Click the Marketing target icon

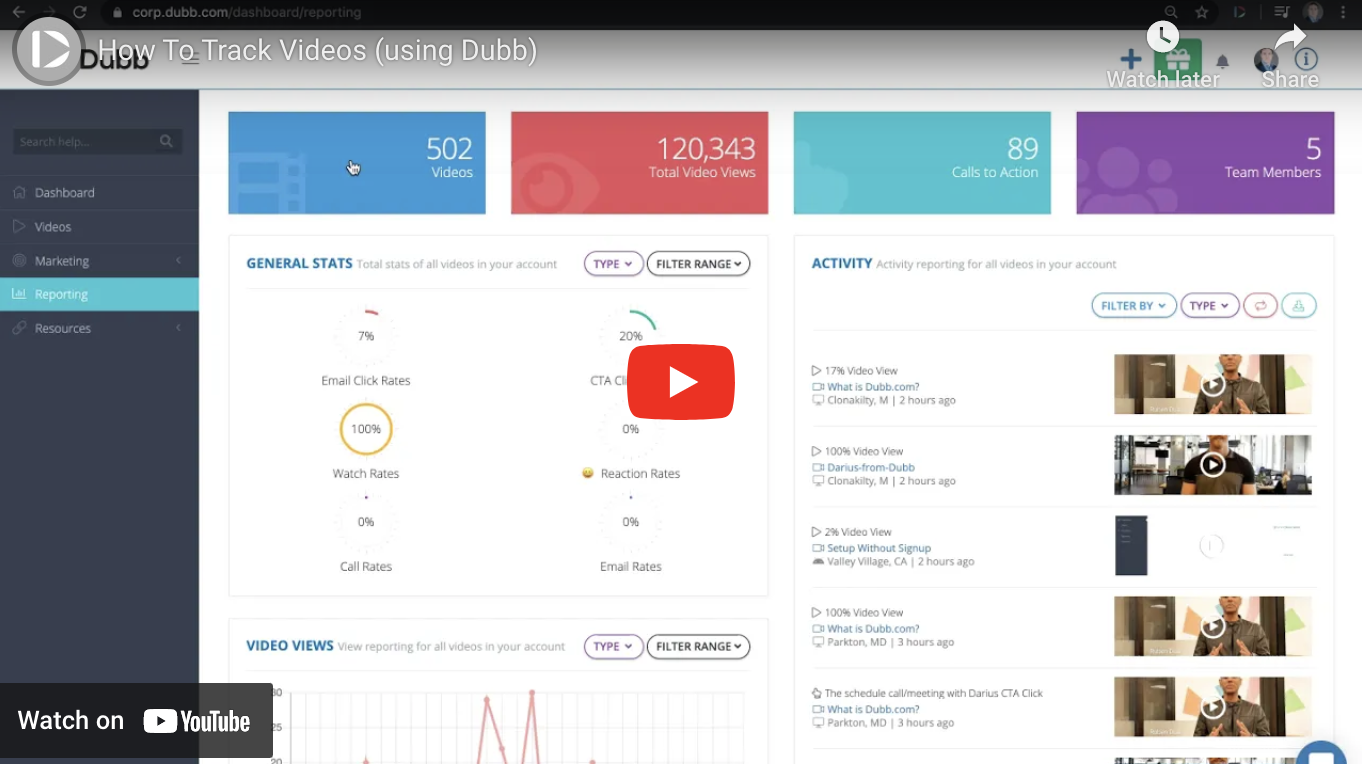[x=19, y=260]
